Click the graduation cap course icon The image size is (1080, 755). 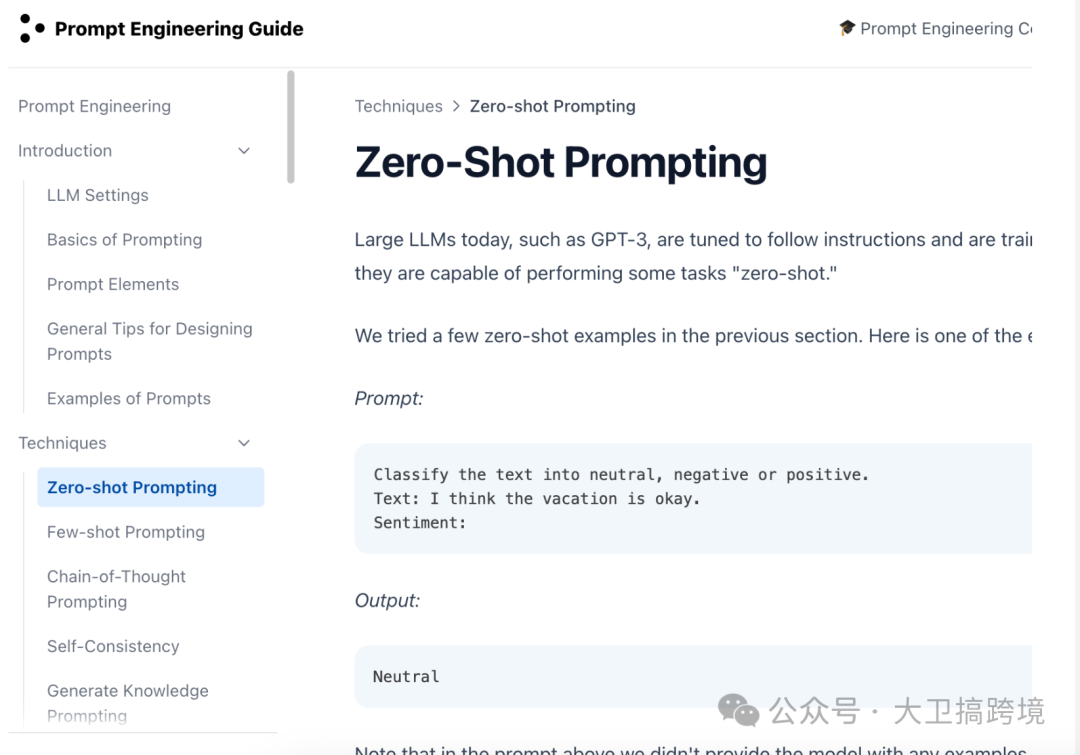click(847, 28)
